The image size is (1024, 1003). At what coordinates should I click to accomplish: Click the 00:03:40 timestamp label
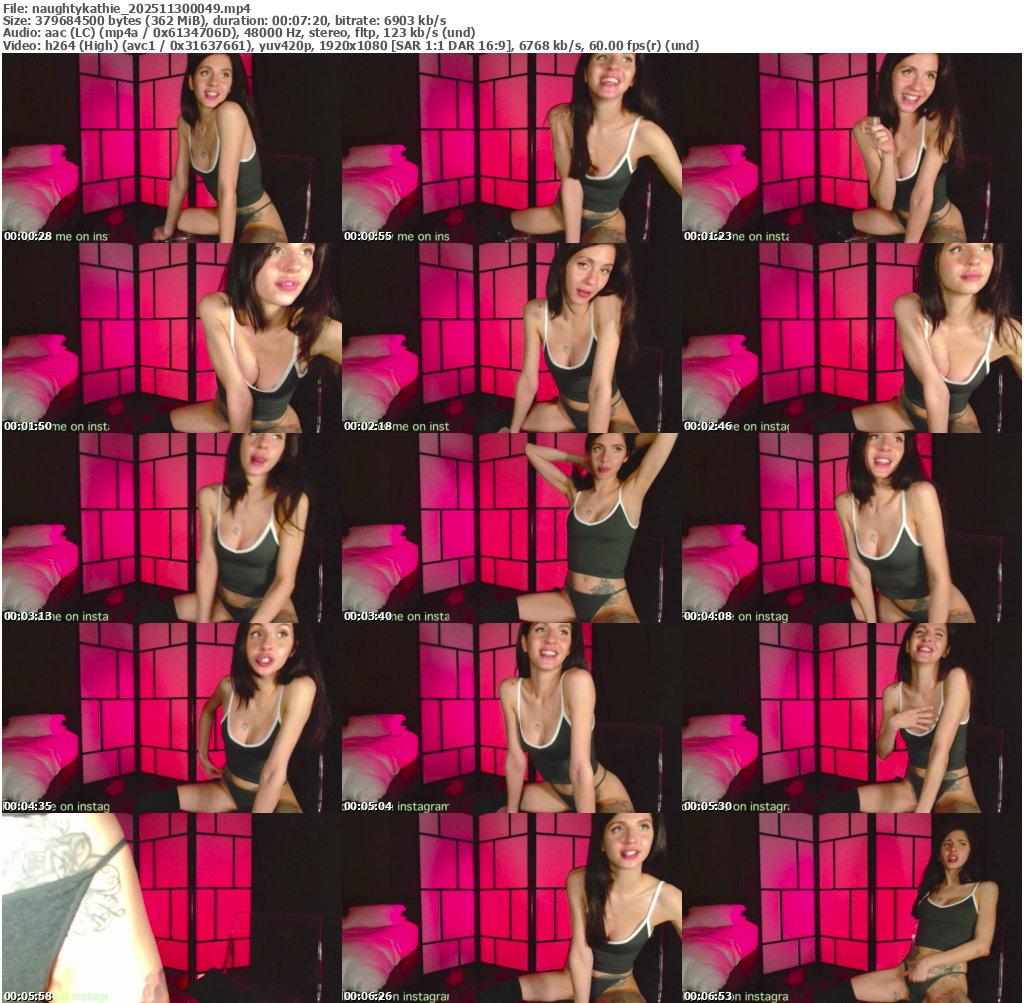click(368, 616)
